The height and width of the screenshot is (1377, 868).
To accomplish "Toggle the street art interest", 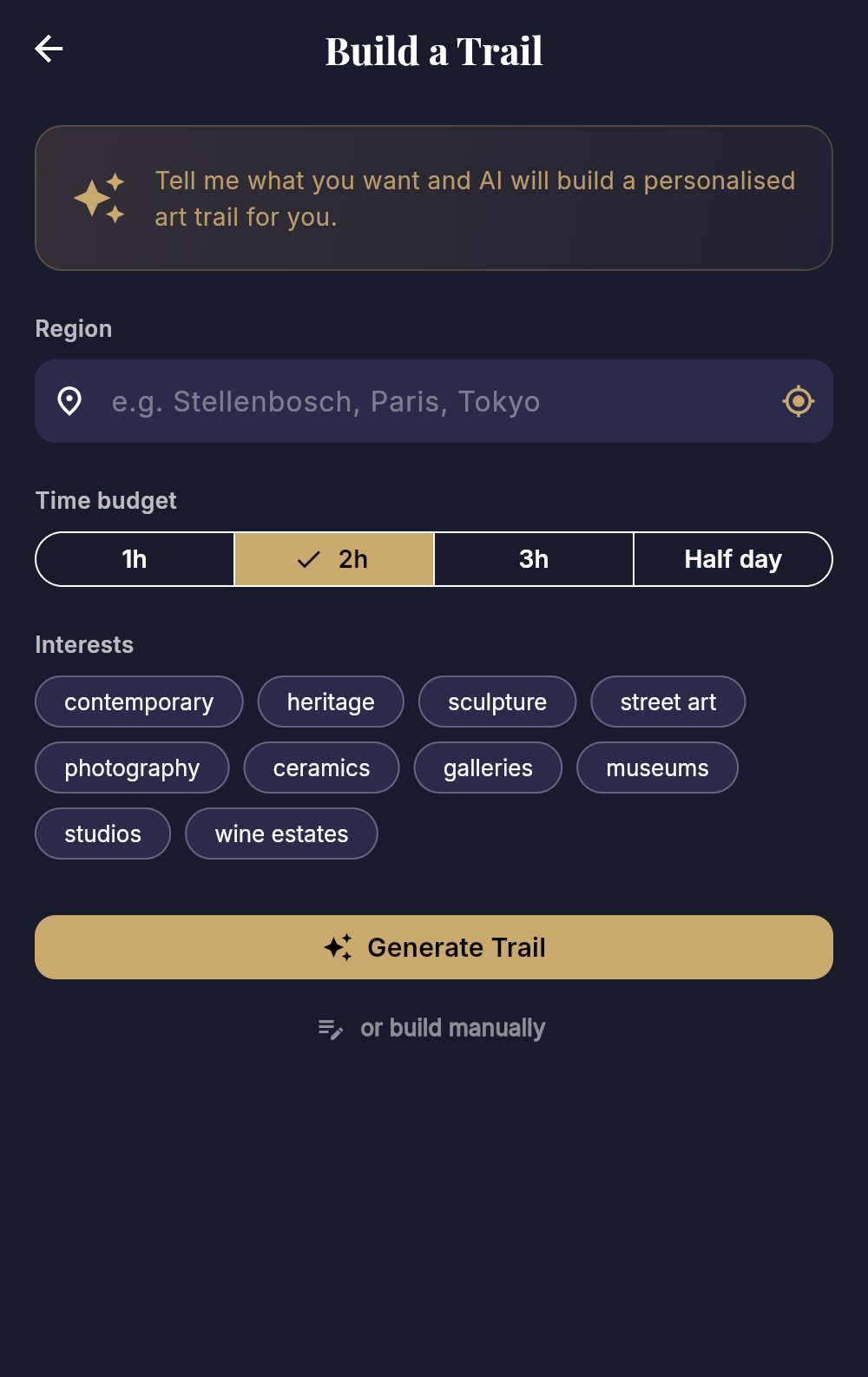I will click(668, 702).
